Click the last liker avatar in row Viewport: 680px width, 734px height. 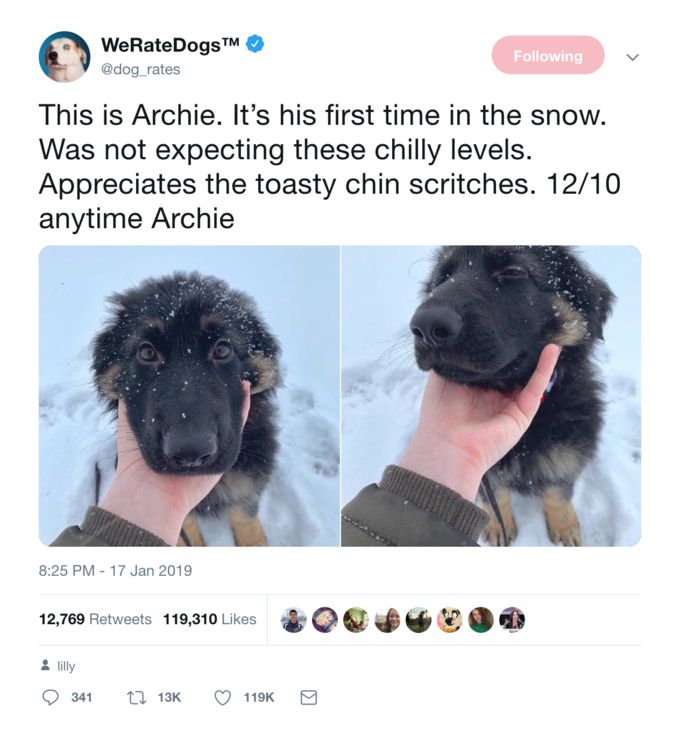512,620
